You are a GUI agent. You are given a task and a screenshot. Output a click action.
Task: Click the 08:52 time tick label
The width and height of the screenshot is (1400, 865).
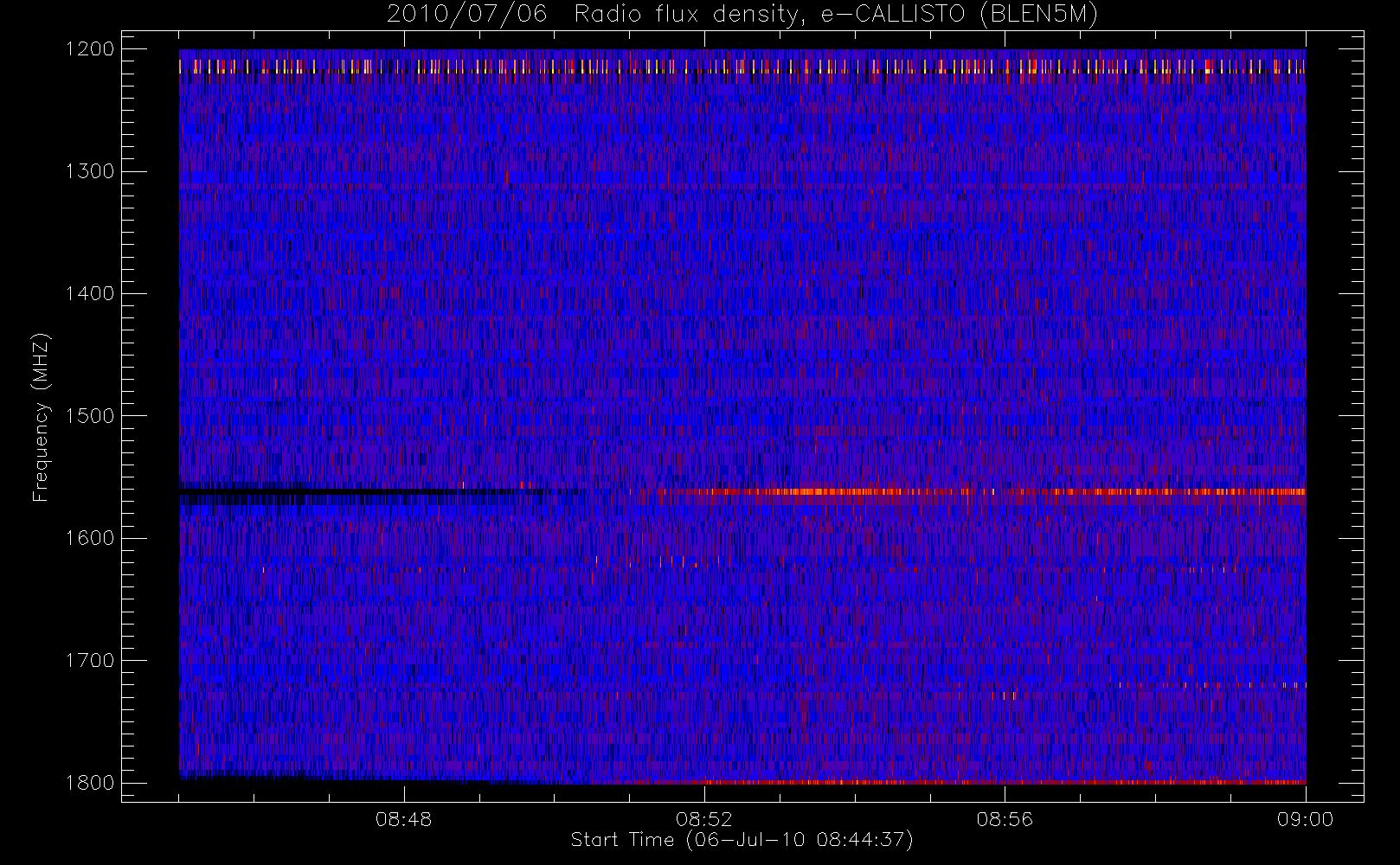(x=703, y=819)
